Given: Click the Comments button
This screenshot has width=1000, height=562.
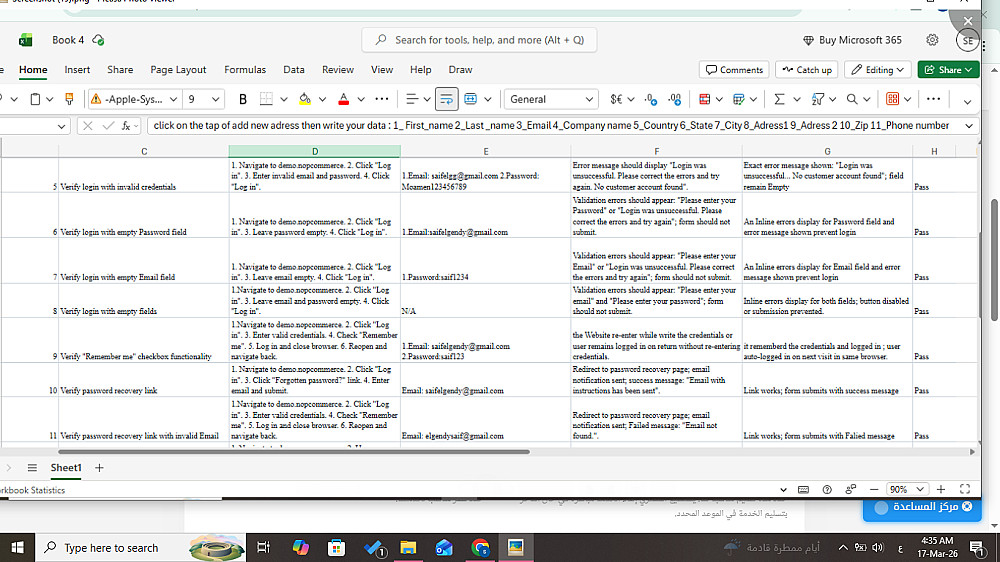Looking at the screenshot, I should tap(734, 70).
